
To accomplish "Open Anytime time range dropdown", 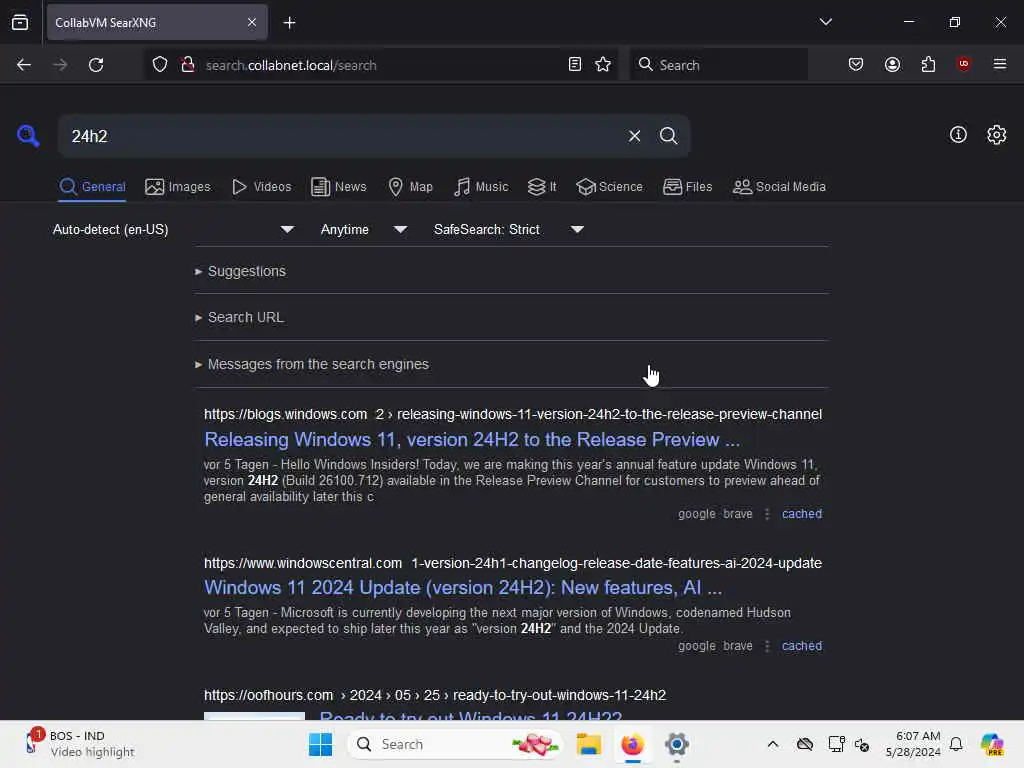I will tap(363, 230).
